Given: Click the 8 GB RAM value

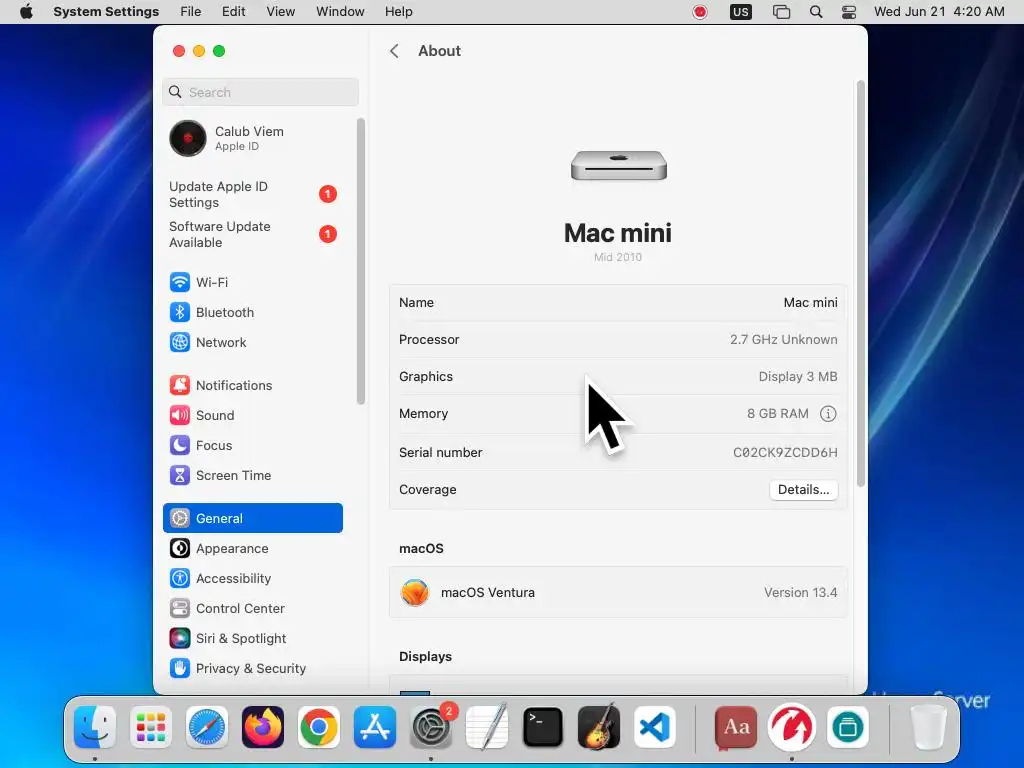Looking at the screenshot, I should click(x=777, y=413).
